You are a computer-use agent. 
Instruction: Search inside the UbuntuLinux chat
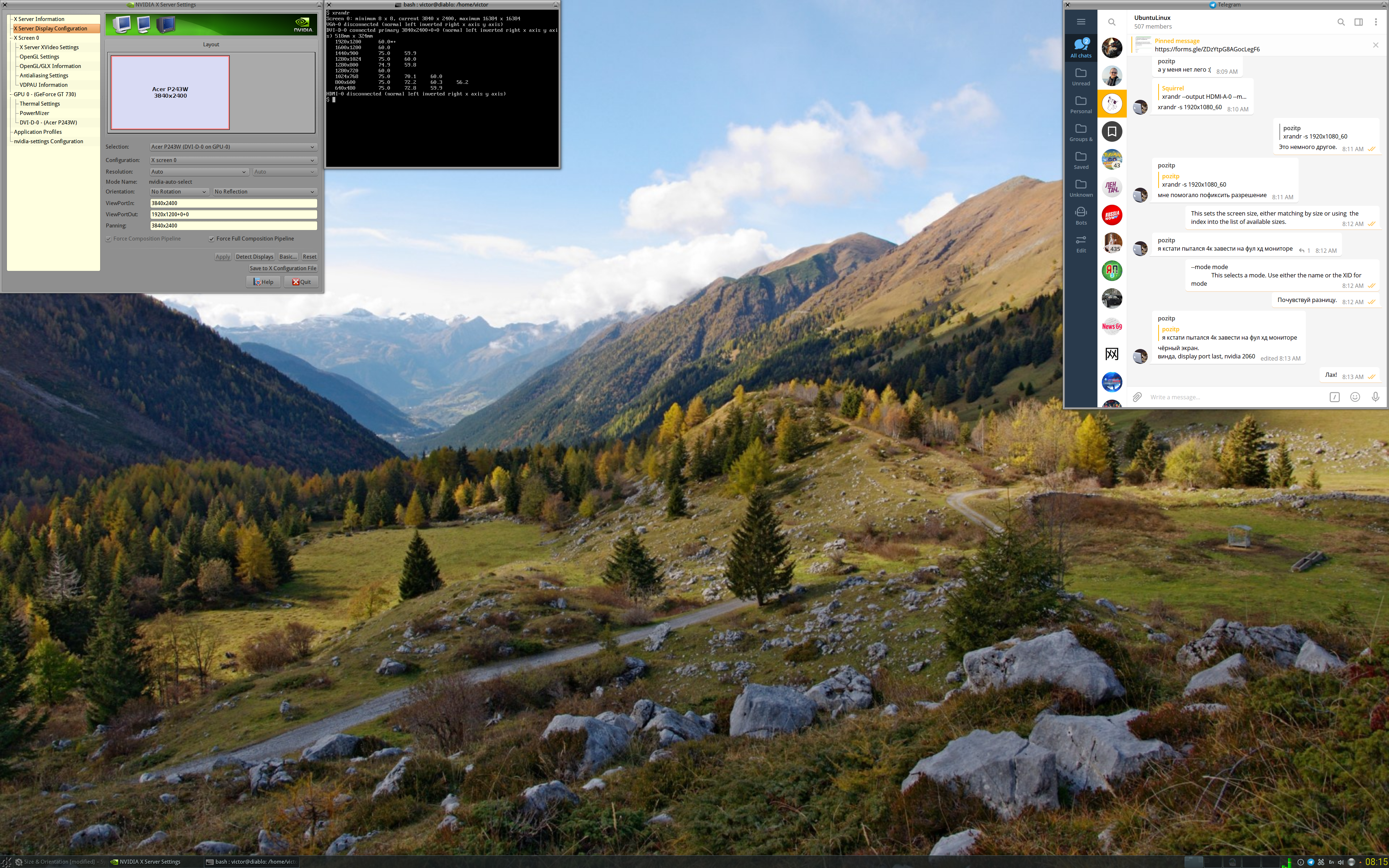click(1341, 22)
